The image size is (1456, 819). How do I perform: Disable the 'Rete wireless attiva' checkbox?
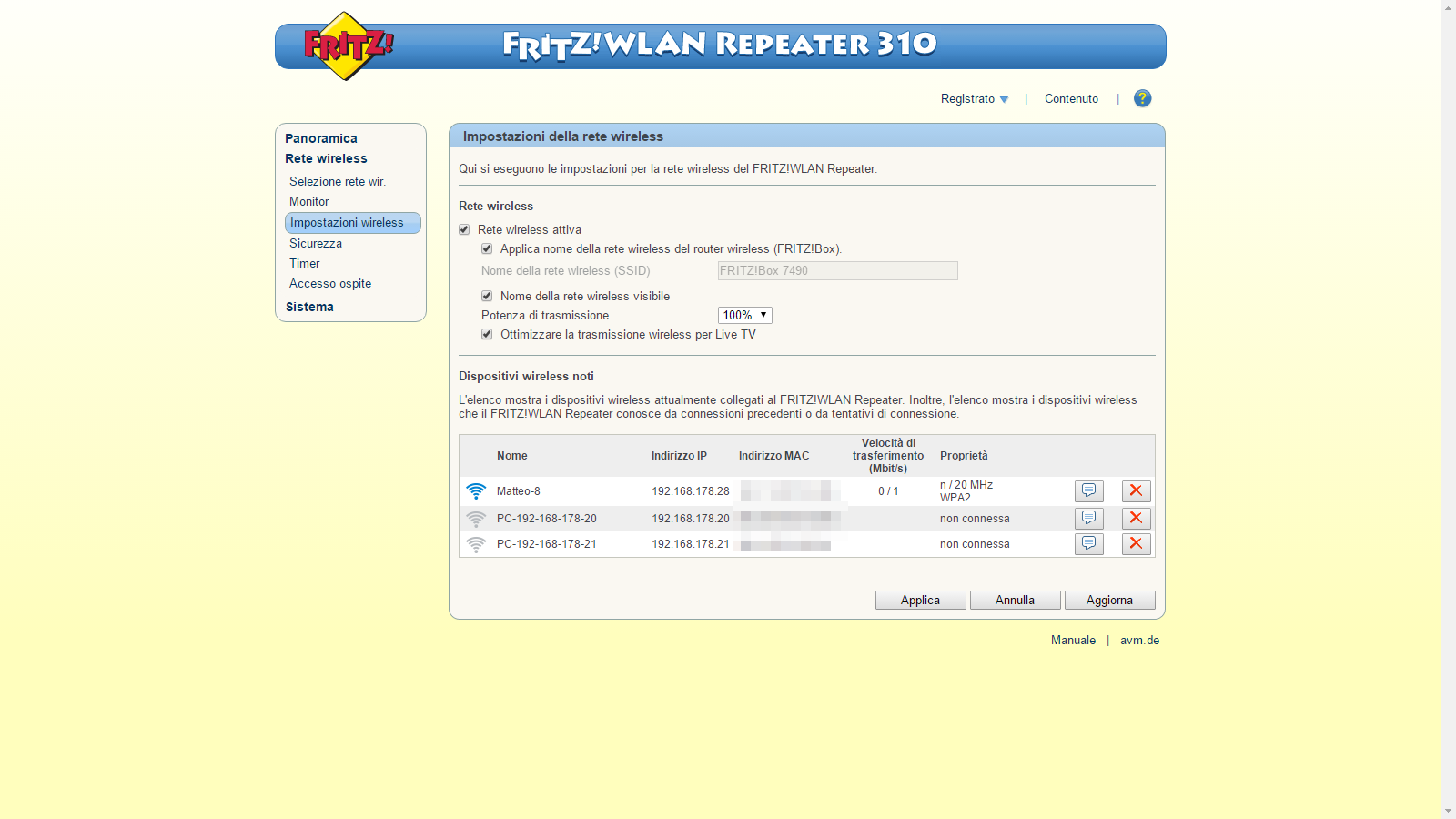pos(464,230)
